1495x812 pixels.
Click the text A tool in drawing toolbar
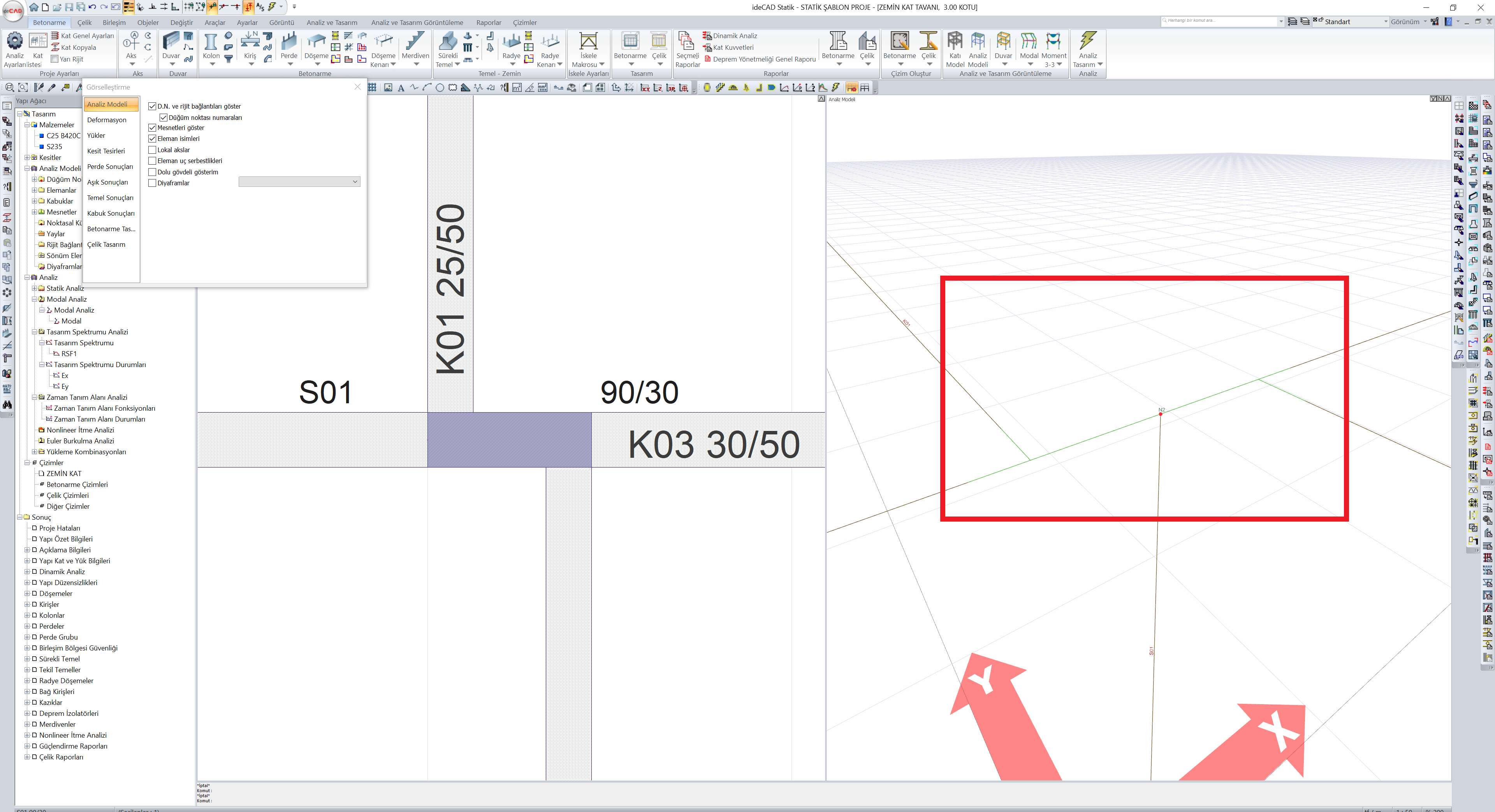(401, 88)
